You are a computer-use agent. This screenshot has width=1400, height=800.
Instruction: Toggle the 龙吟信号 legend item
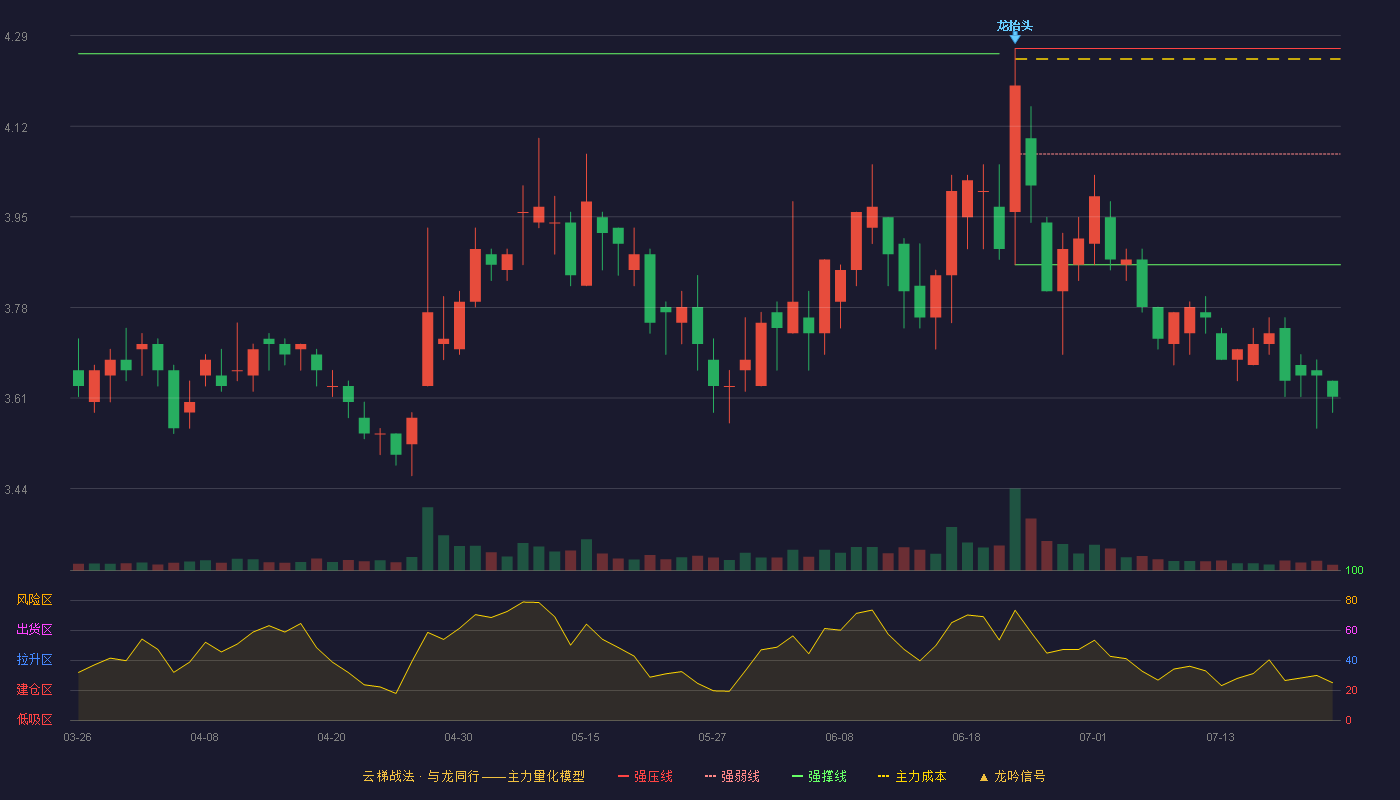point(1012,776)
